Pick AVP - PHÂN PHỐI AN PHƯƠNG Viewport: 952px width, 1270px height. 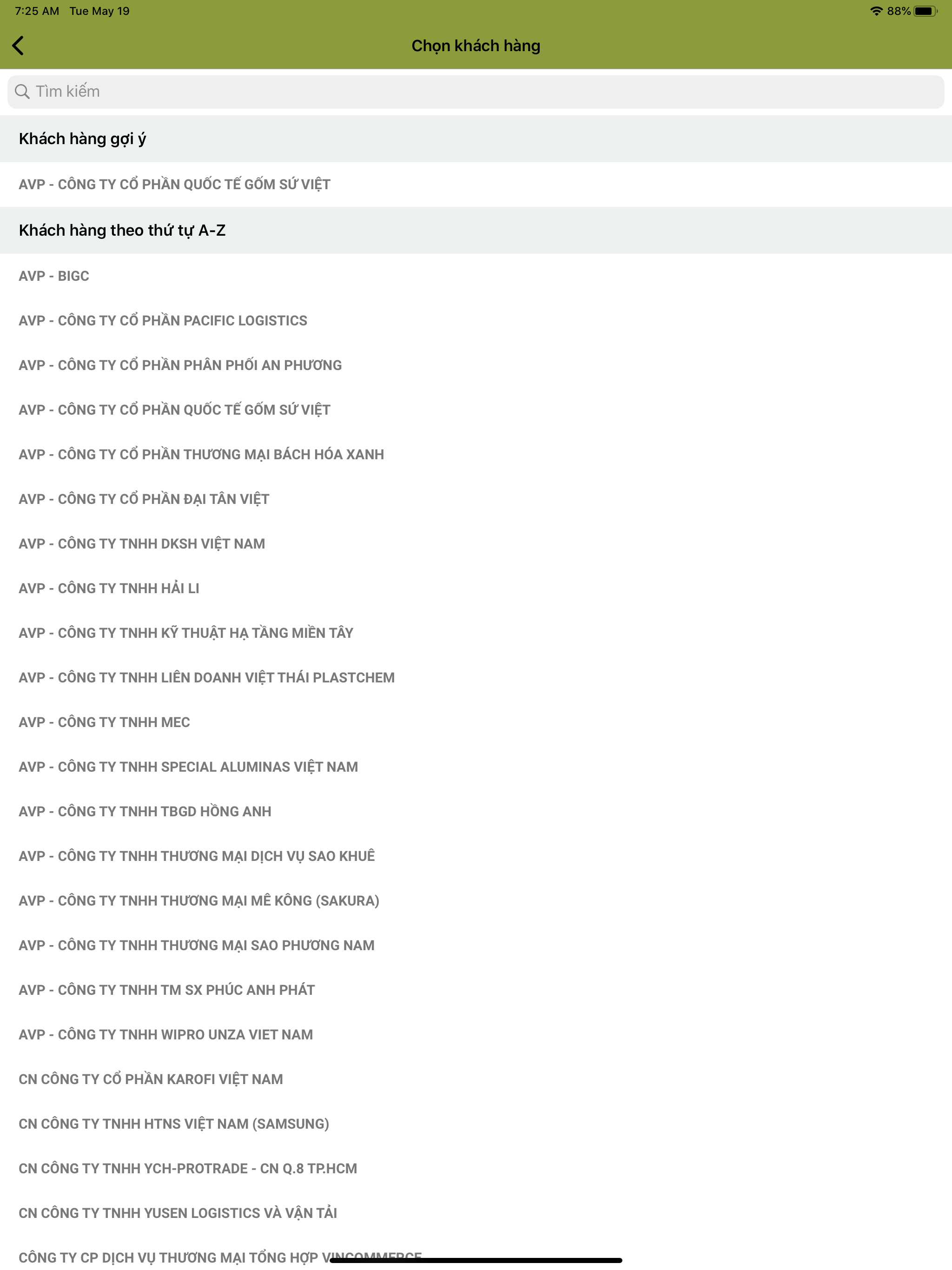[x=476, y=366]
